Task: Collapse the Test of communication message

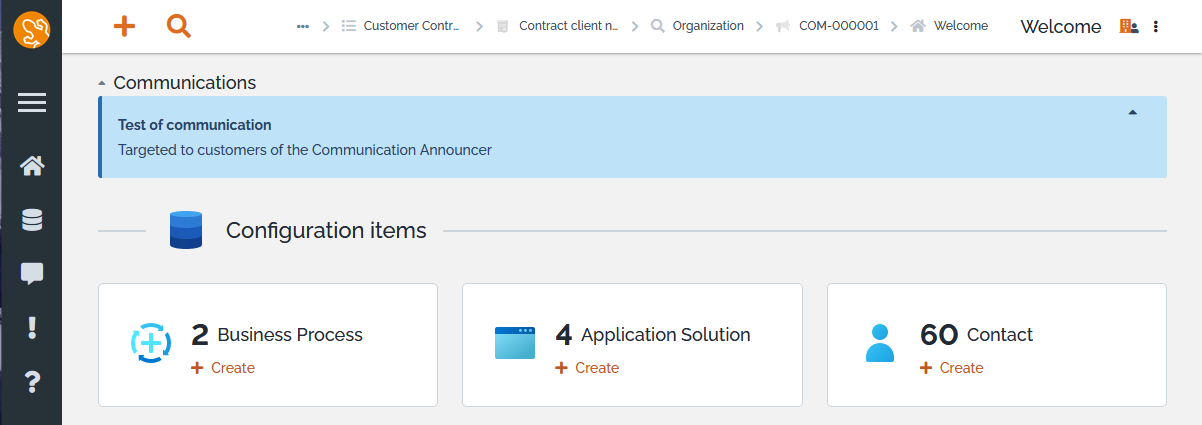Action: click(1132, 113)
